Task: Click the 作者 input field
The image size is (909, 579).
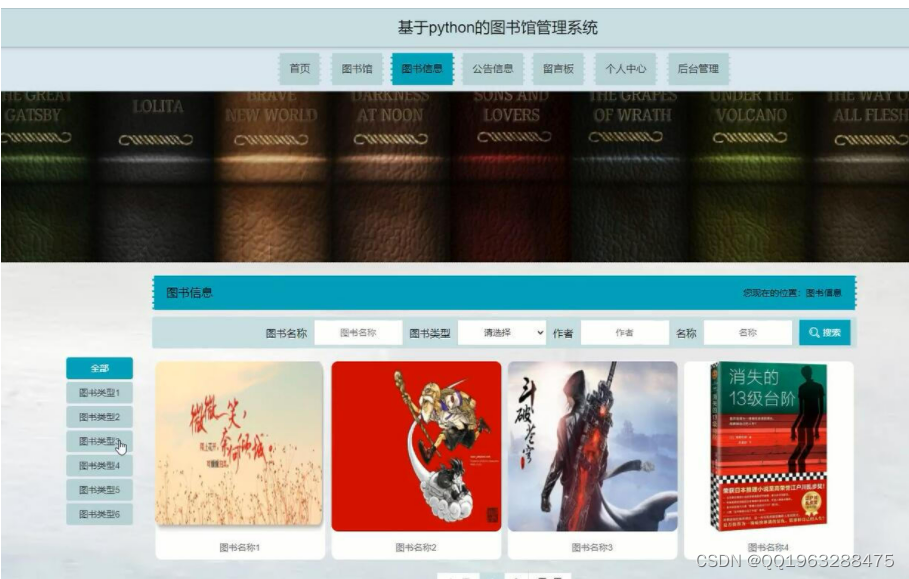Action: [628, 331]
